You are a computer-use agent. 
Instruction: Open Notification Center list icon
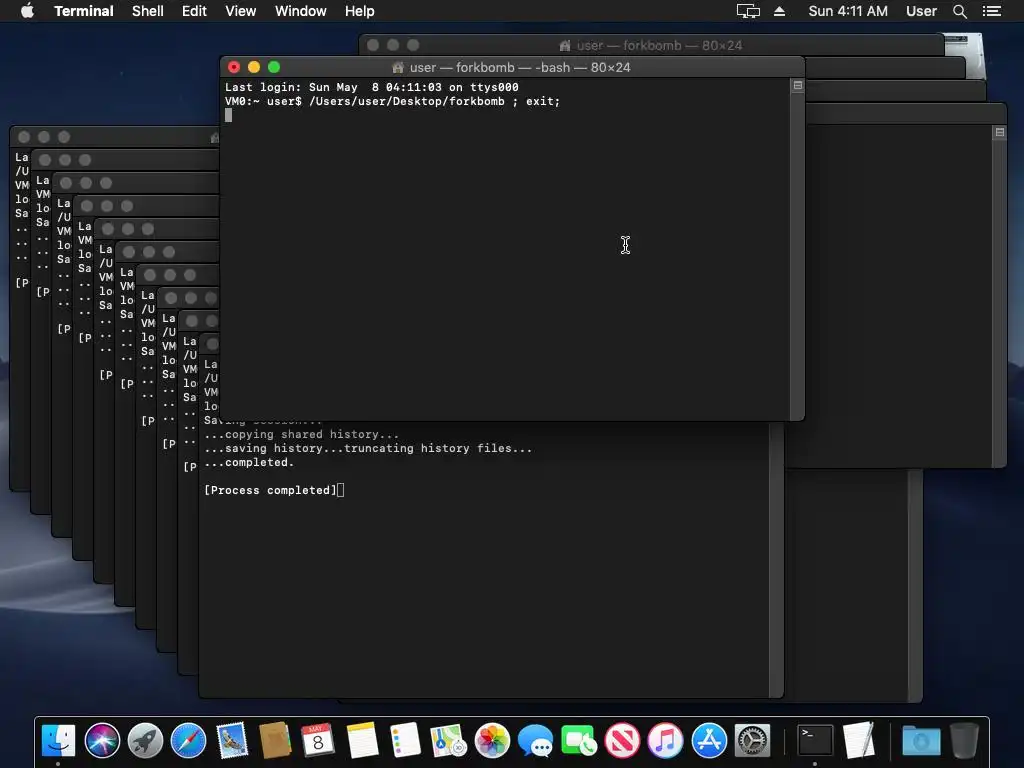click(x=992, y=11)
